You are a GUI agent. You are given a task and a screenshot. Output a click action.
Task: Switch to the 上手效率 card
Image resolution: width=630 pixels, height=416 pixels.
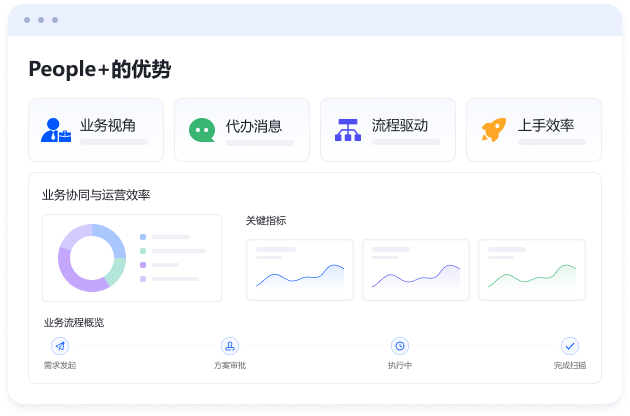pos(534,130)
